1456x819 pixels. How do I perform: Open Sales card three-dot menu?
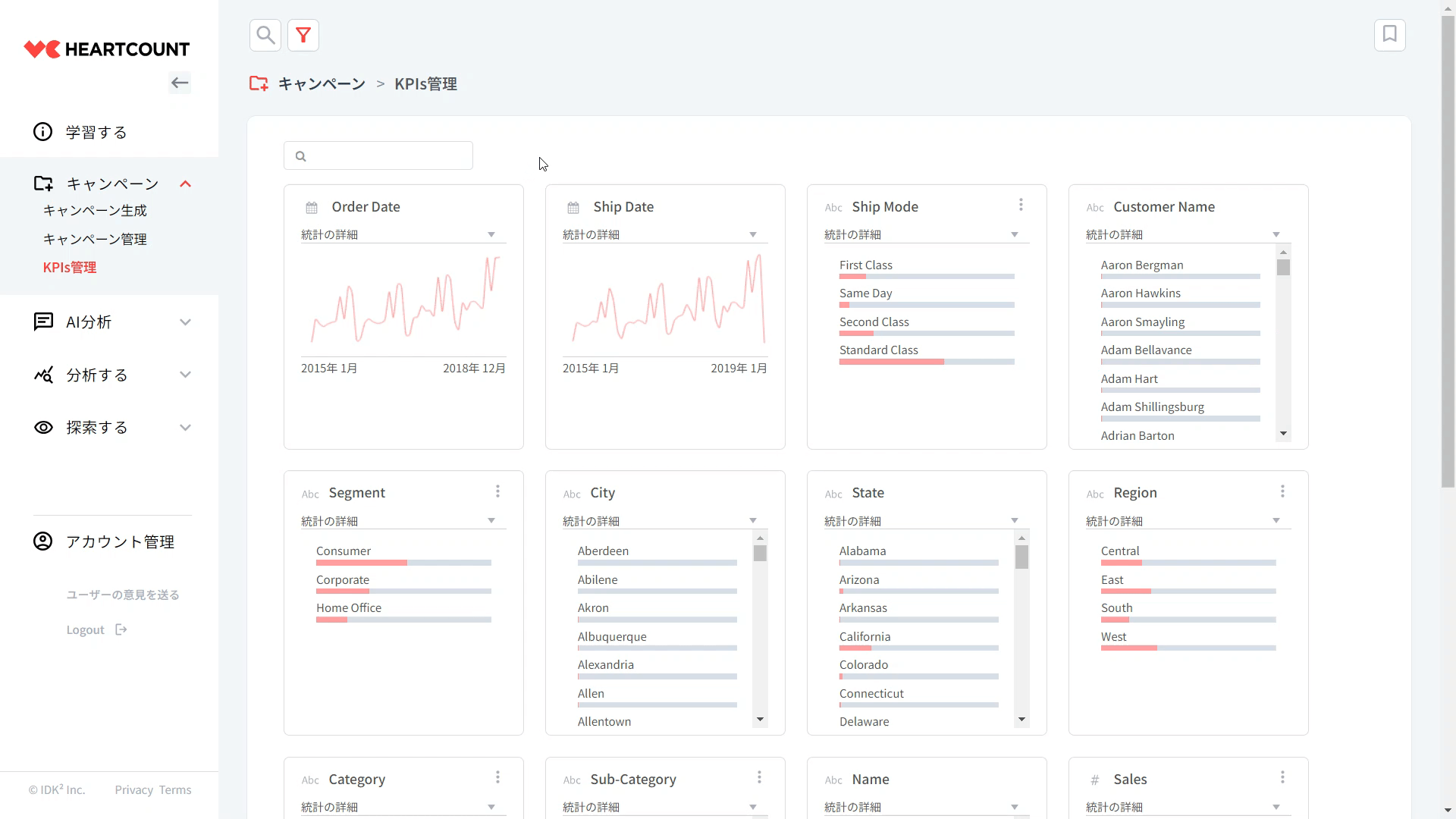pyautogui.click(x=1282, y=777)
